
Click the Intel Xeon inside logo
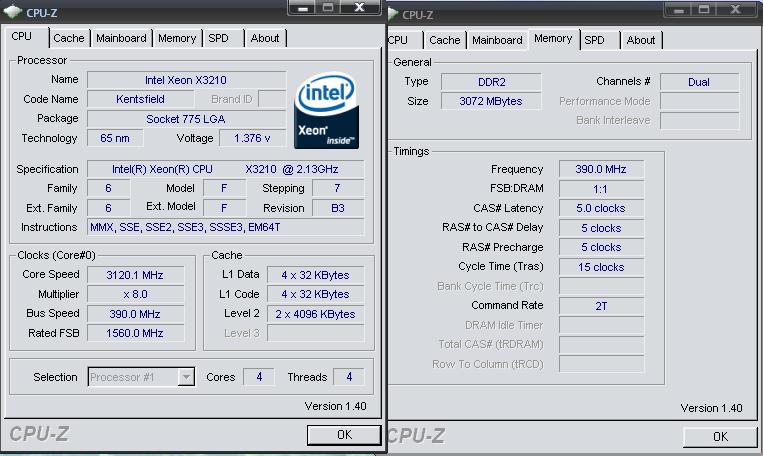click(327, 110)
